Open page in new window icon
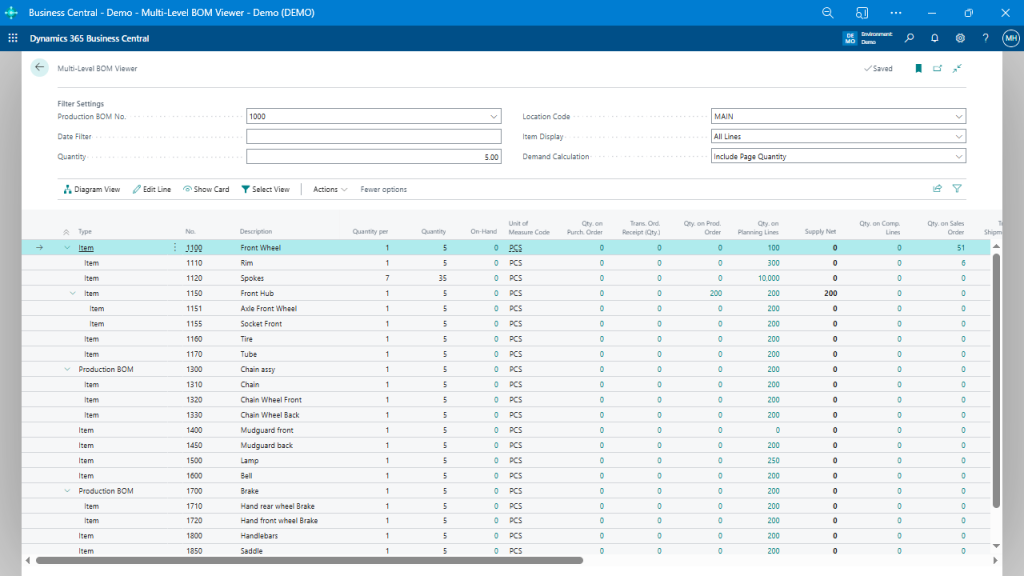 (937, 69)
